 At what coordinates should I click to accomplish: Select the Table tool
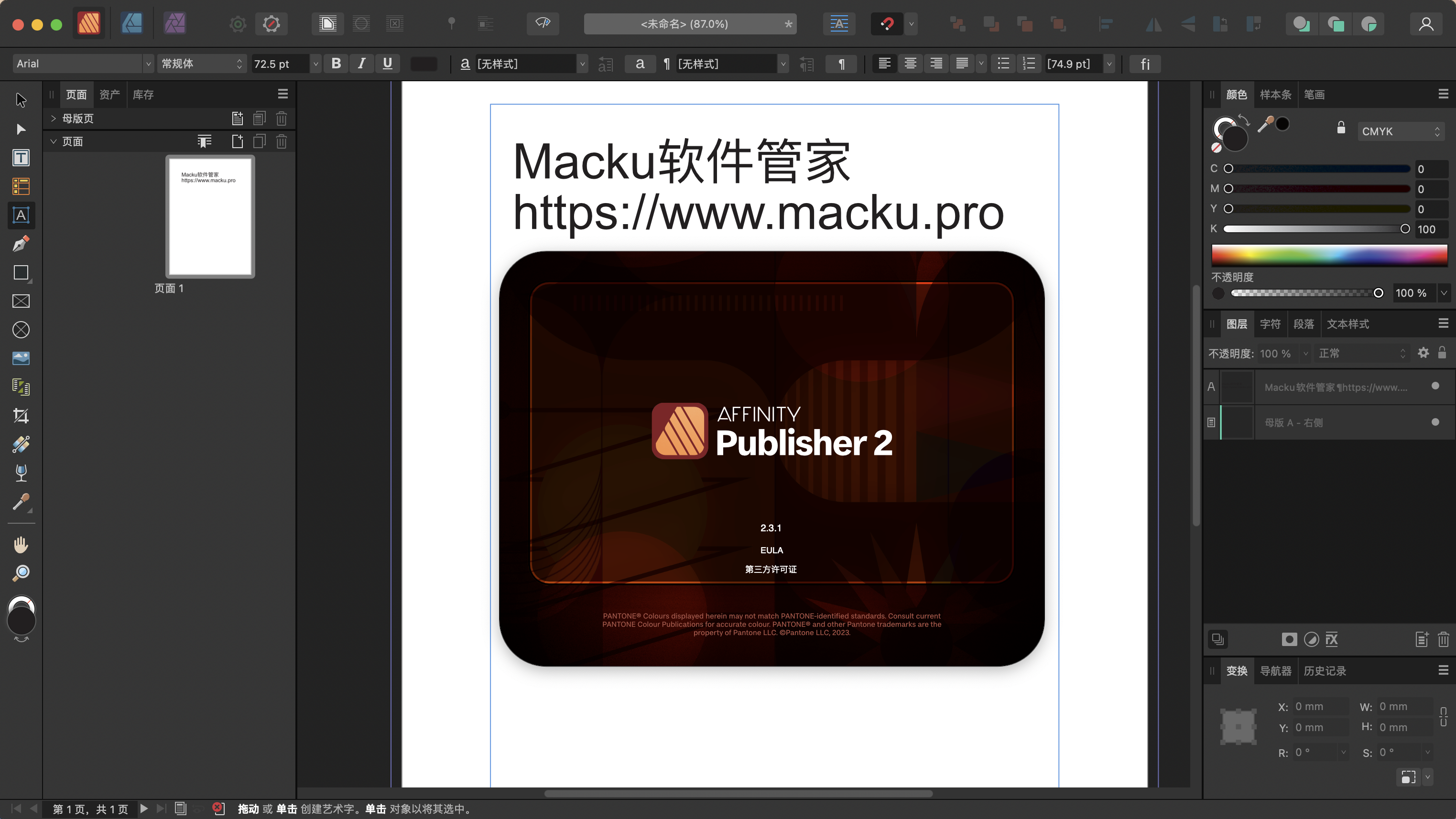21,186
